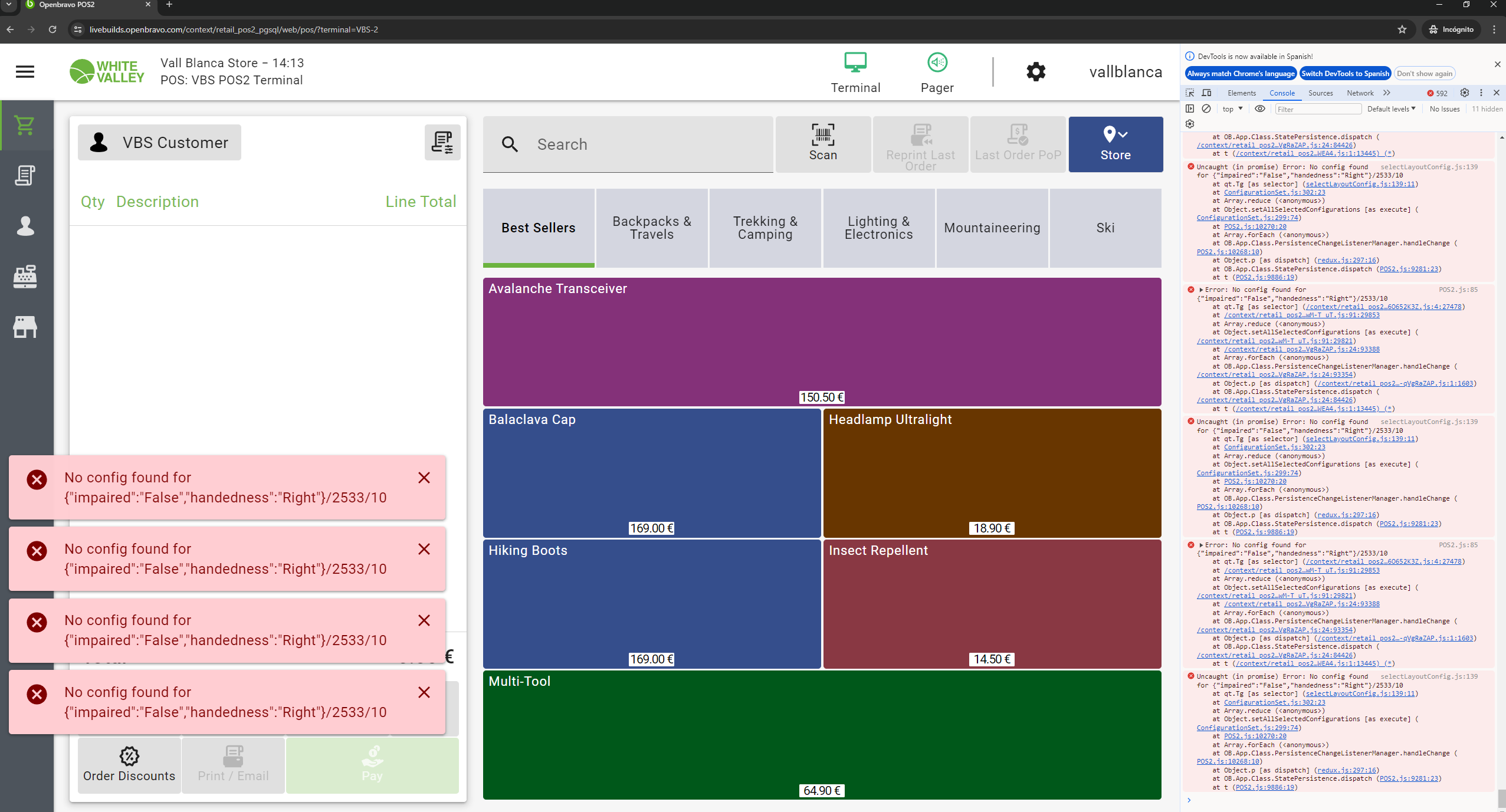Open the cash register sidebar icon
1506x812 pixels.
click(x=25, y=276)
